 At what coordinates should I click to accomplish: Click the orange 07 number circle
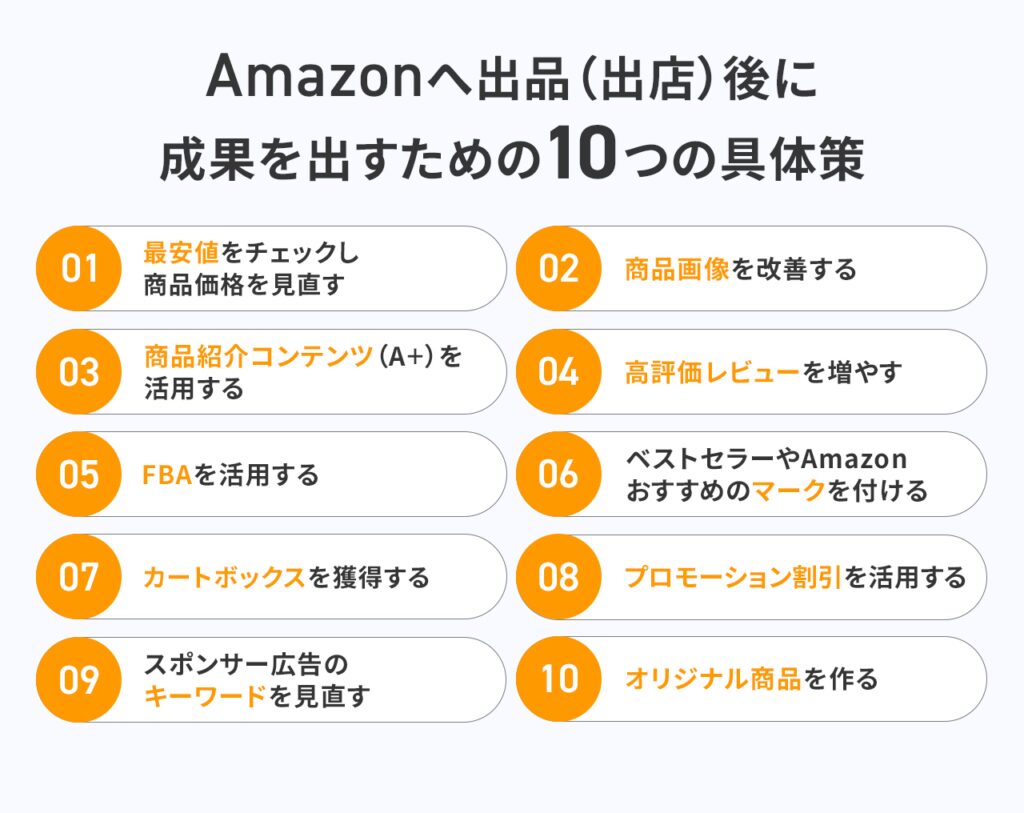point(78,577)
